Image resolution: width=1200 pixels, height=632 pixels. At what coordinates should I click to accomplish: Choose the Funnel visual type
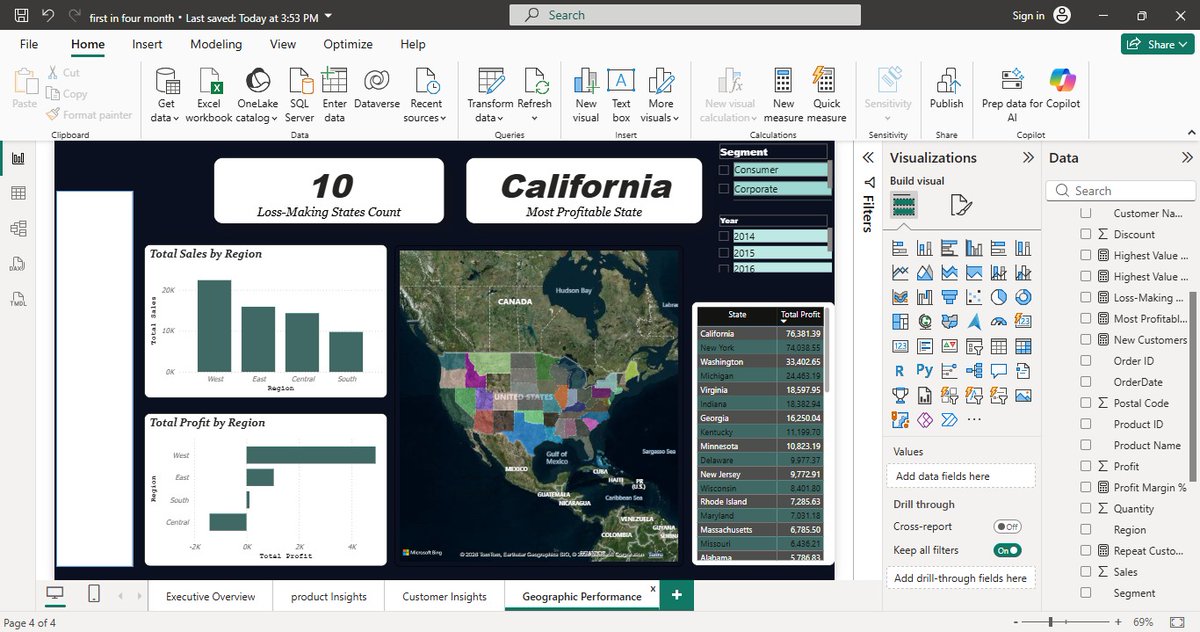pyautogui.click(x=949, y=297)
